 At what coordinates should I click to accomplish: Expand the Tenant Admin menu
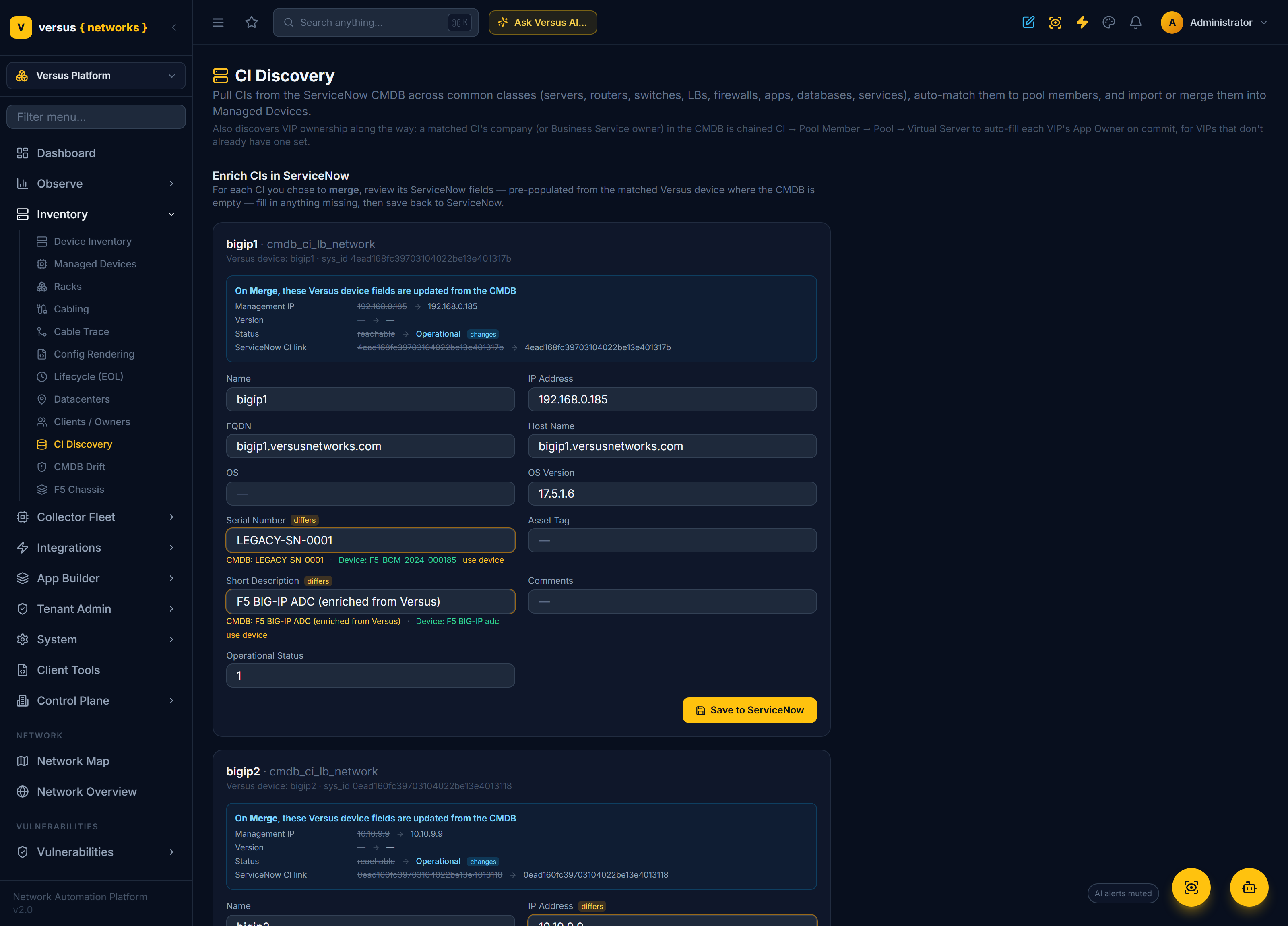[x=96, y=609]
